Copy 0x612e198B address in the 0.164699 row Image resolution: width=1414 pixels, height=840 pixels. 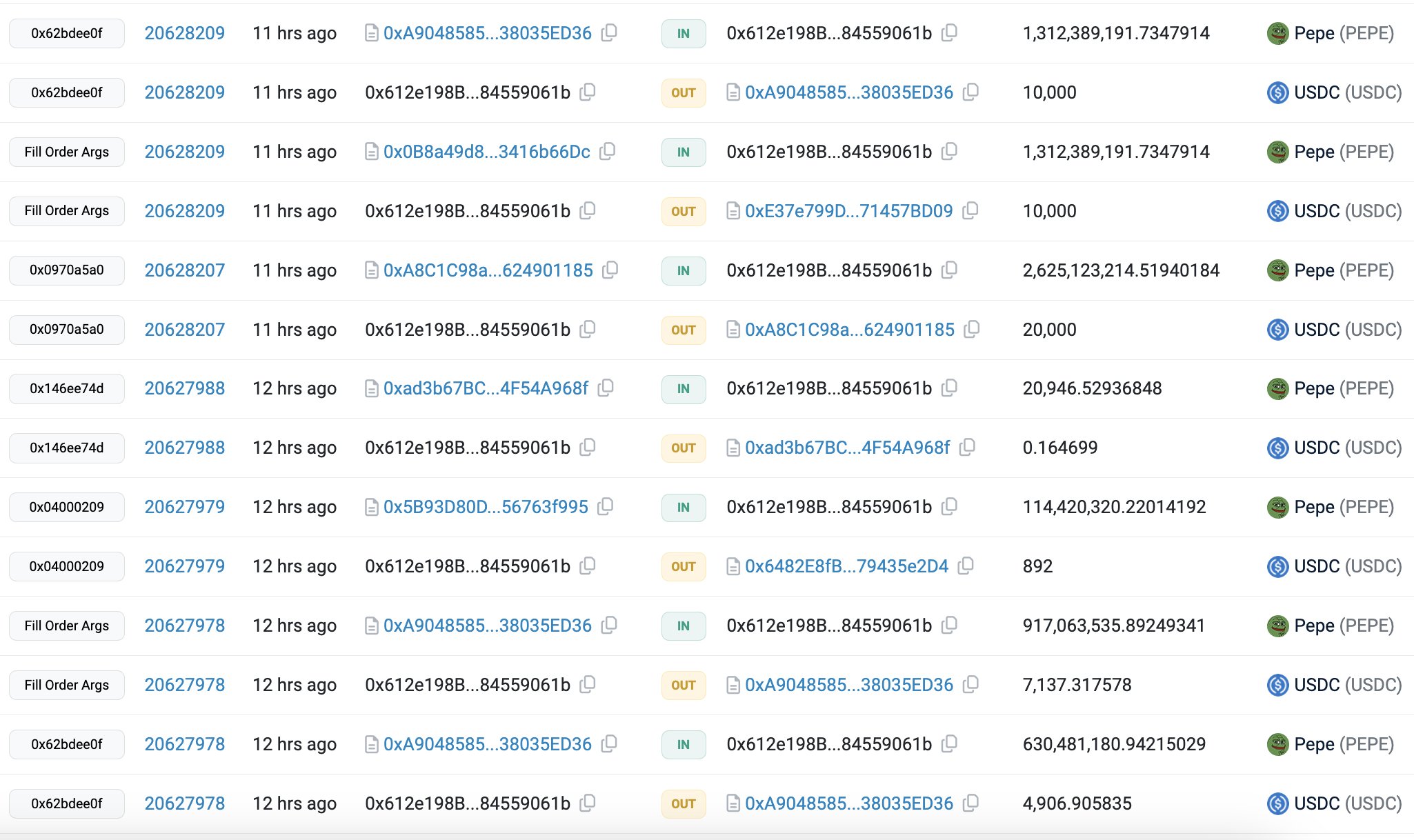[x=588, y=448]
